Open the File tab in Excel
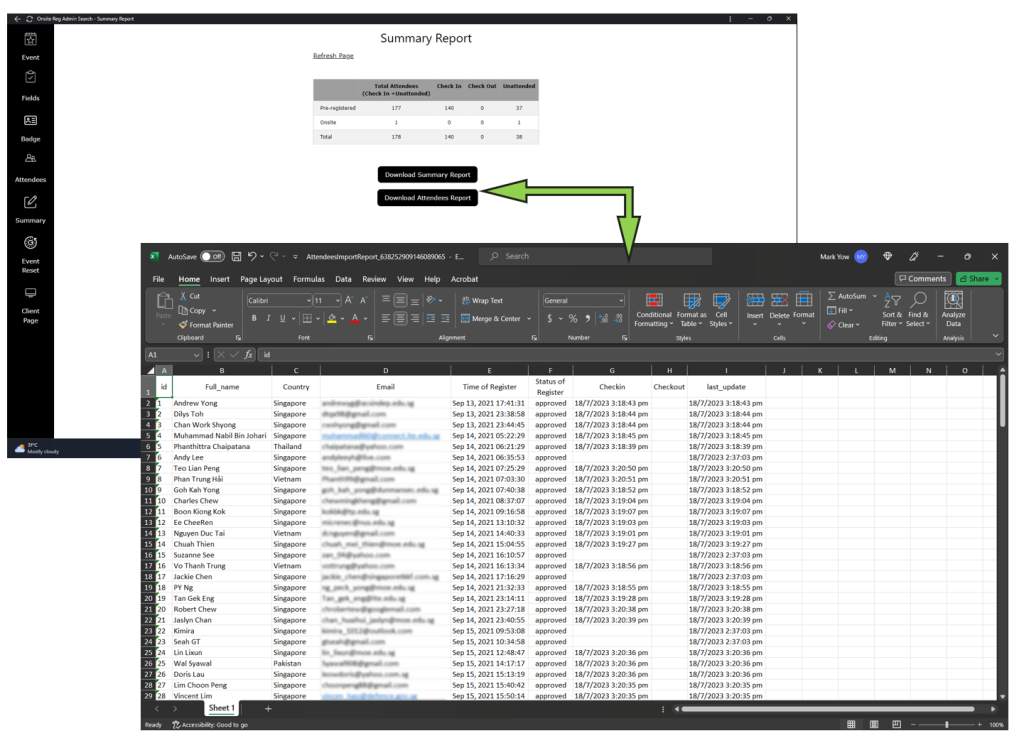 point(159,280)
